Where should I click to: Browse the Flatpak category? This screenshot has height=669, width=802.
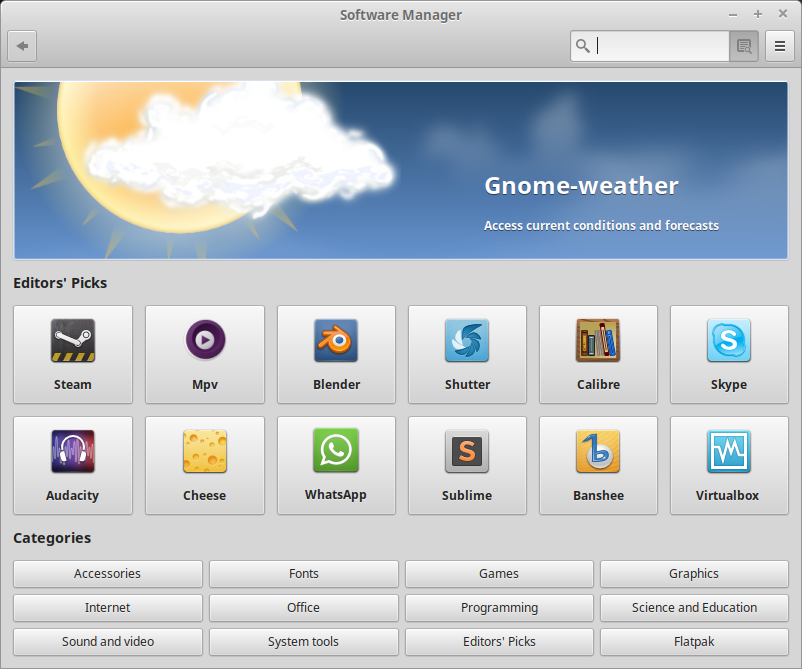pyautogui.click(x=694, y=642)
